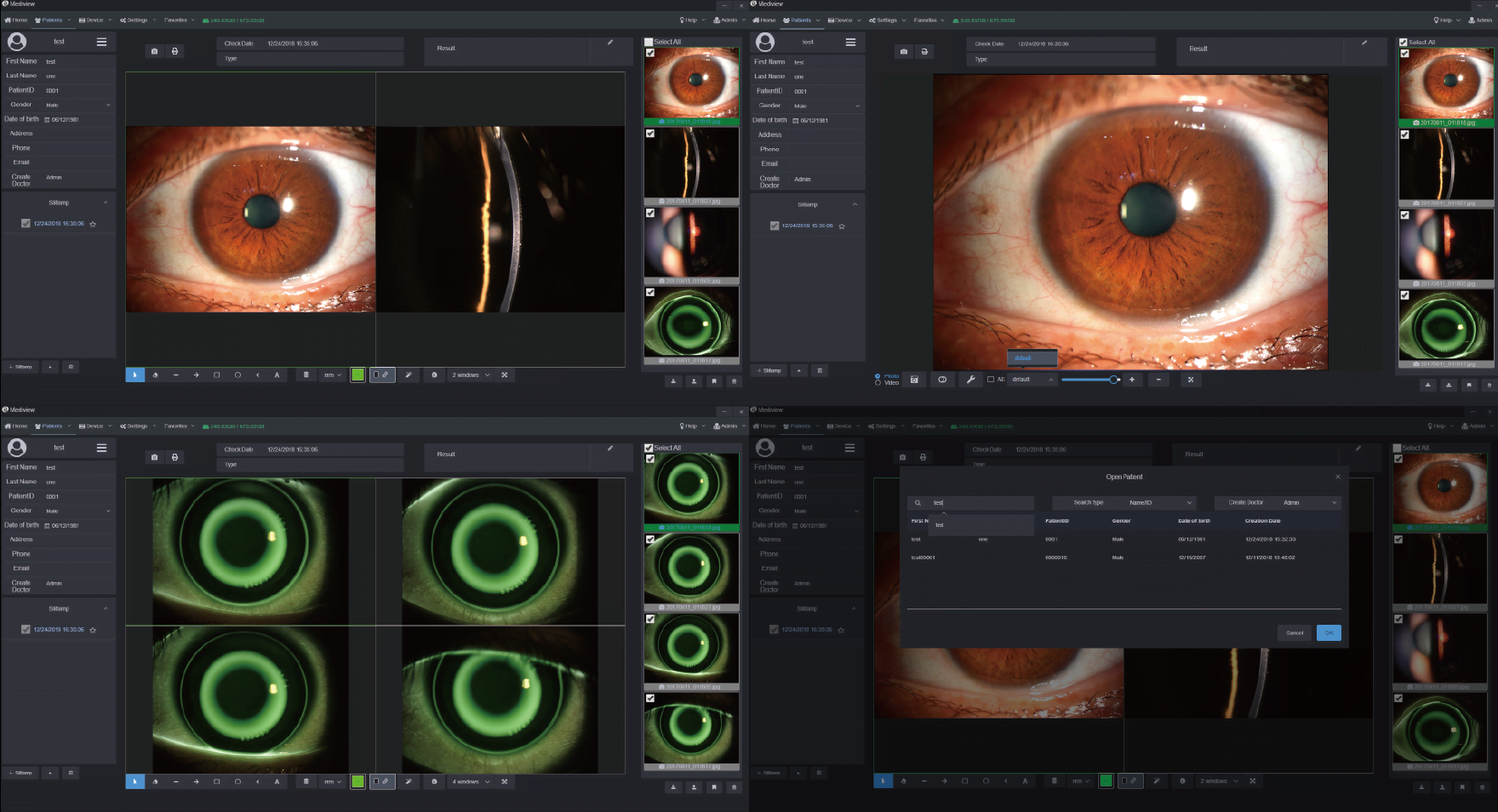Select the text annotation tool in two-window view
The image size is (1498, 812).
pos(277,375)
